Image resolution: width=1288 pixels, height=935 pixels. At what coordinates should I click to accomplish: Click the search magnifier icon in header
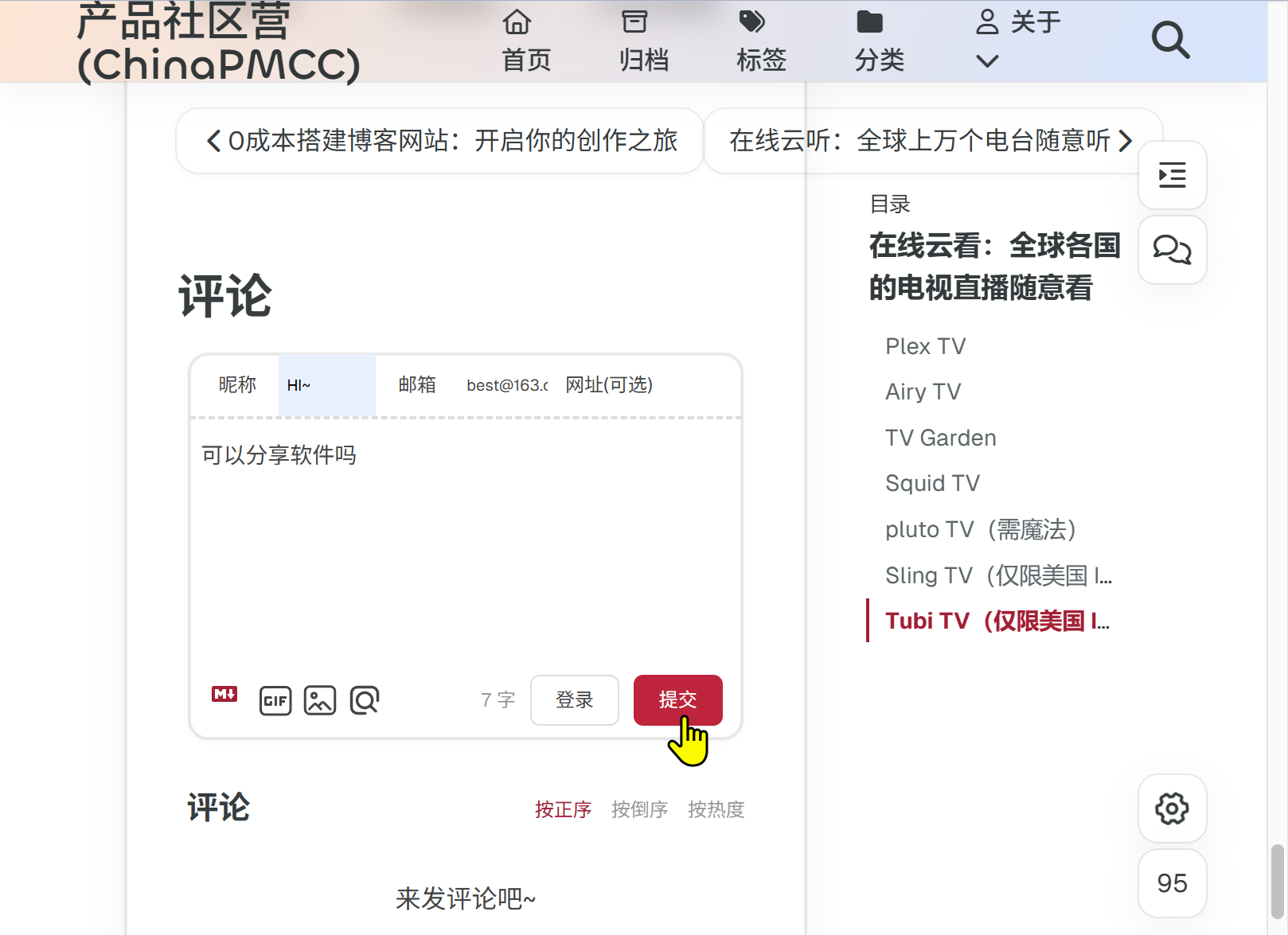[x=1170, y=40]
